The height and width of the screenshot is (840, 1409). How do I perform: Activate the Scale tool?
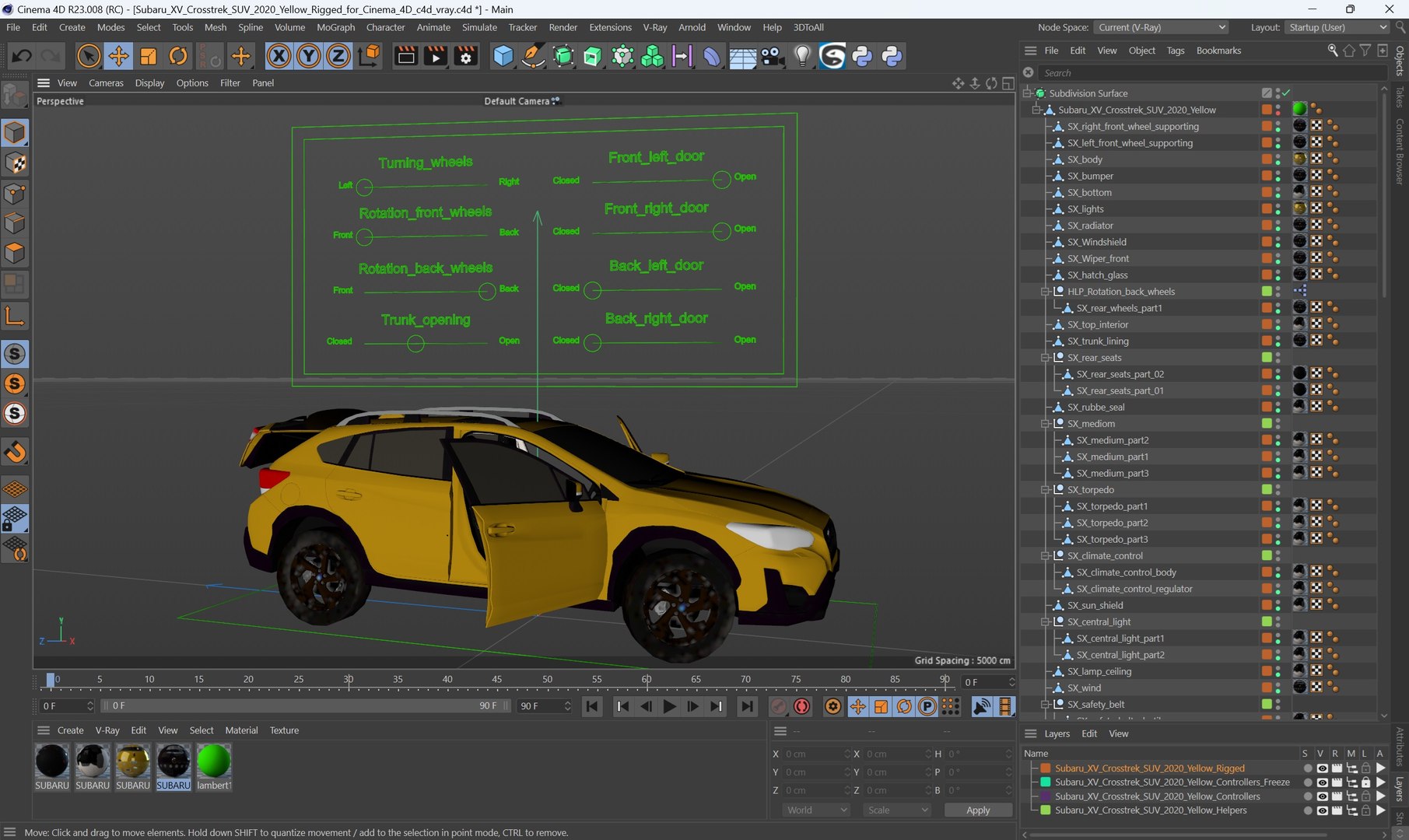pos(148,56)
